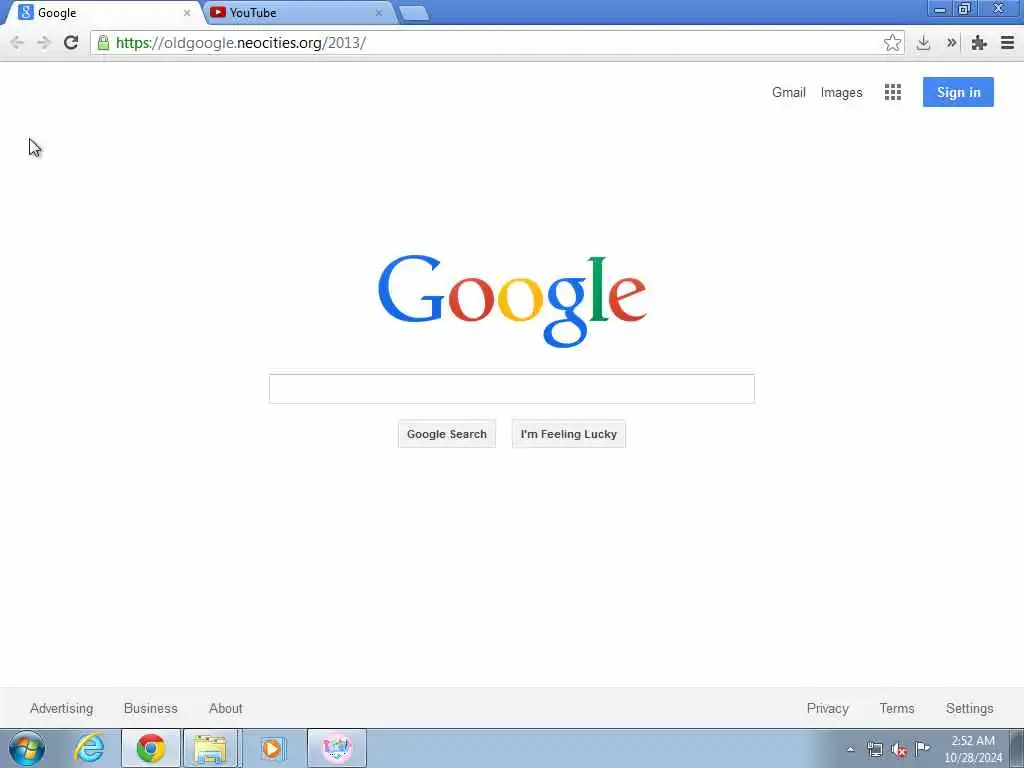This screenshot has width=1024, height=768.
Task: Close the YouTube tab
Action: [379, 13]
